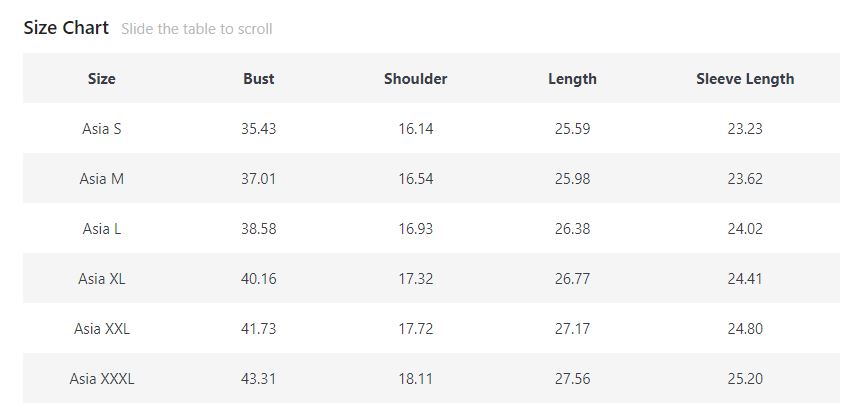The width and height of the screenshot is (864, 417).
Task: Select the Sleeve Length column header
Action: tap(745, 79)
